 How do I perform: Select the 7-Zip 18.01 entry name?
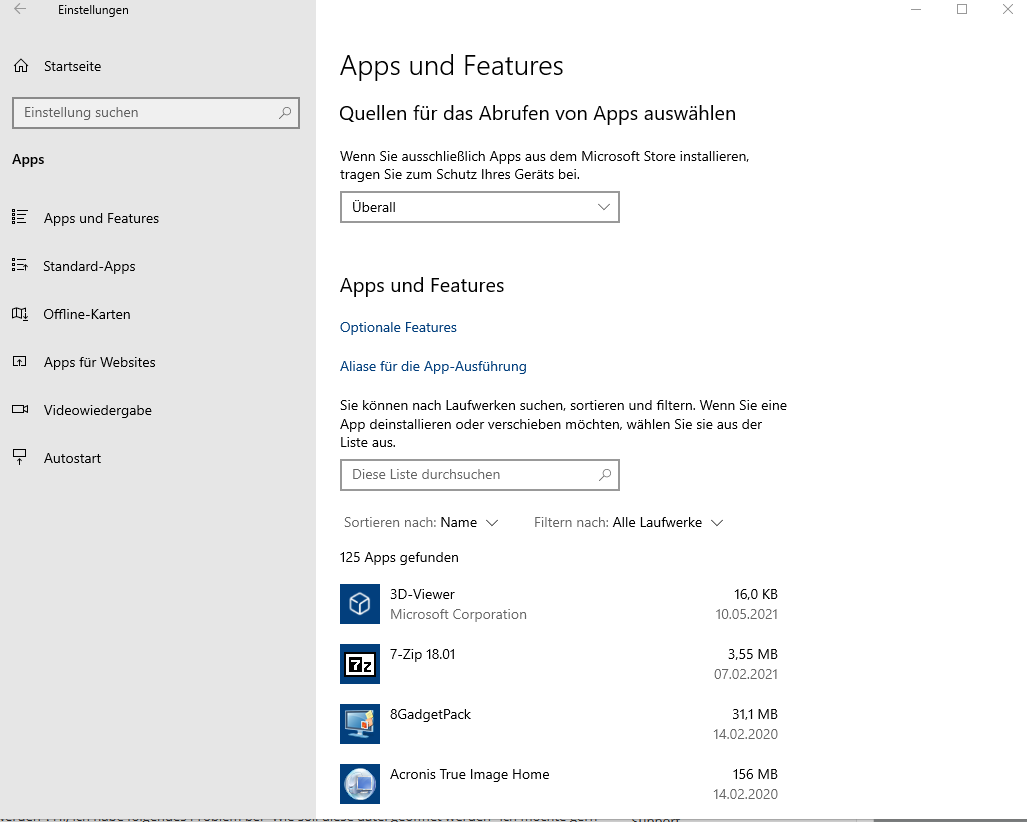(422, 654)
